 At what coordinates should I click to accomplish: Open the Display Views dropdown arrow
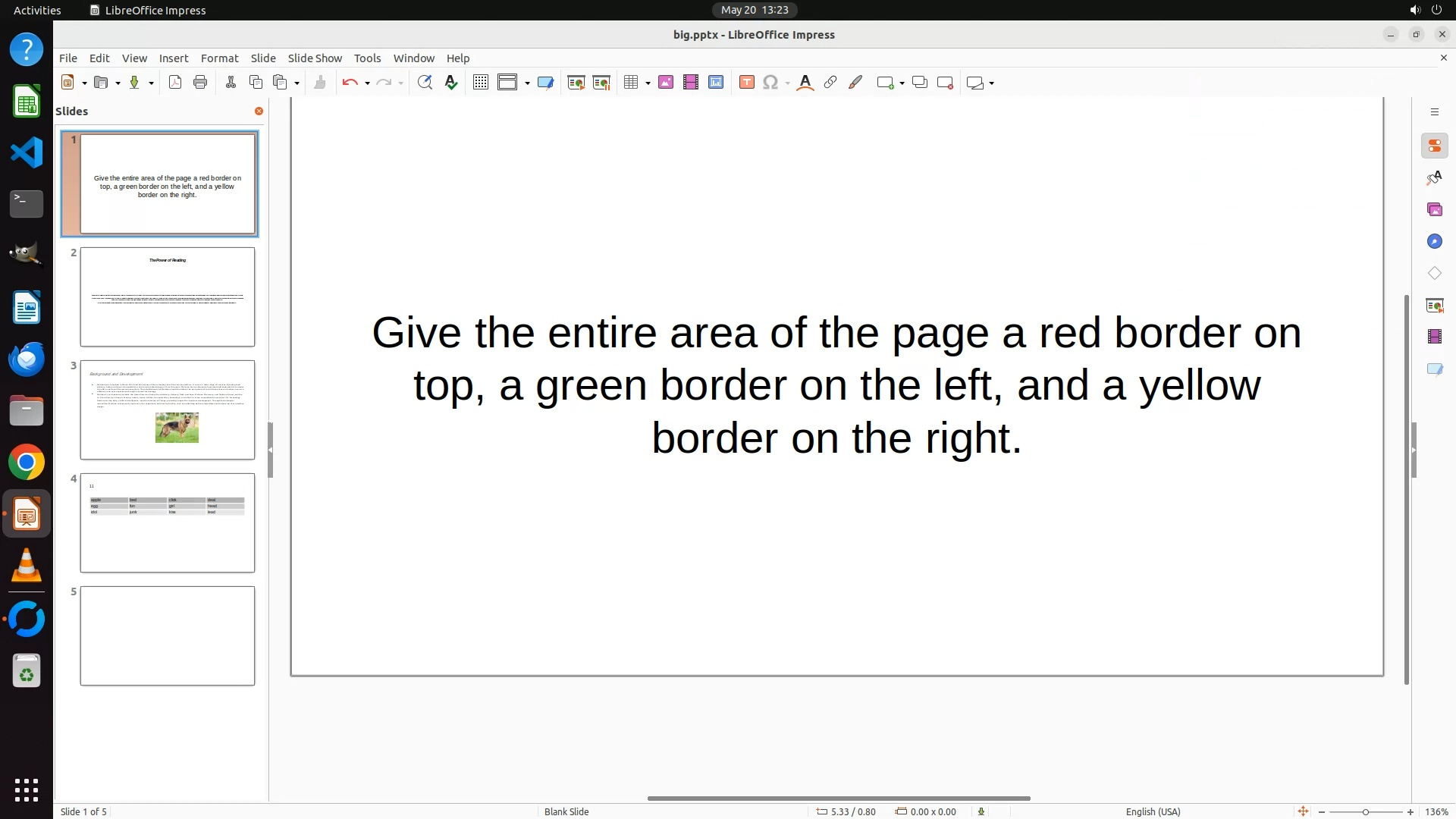coord(527,83)
